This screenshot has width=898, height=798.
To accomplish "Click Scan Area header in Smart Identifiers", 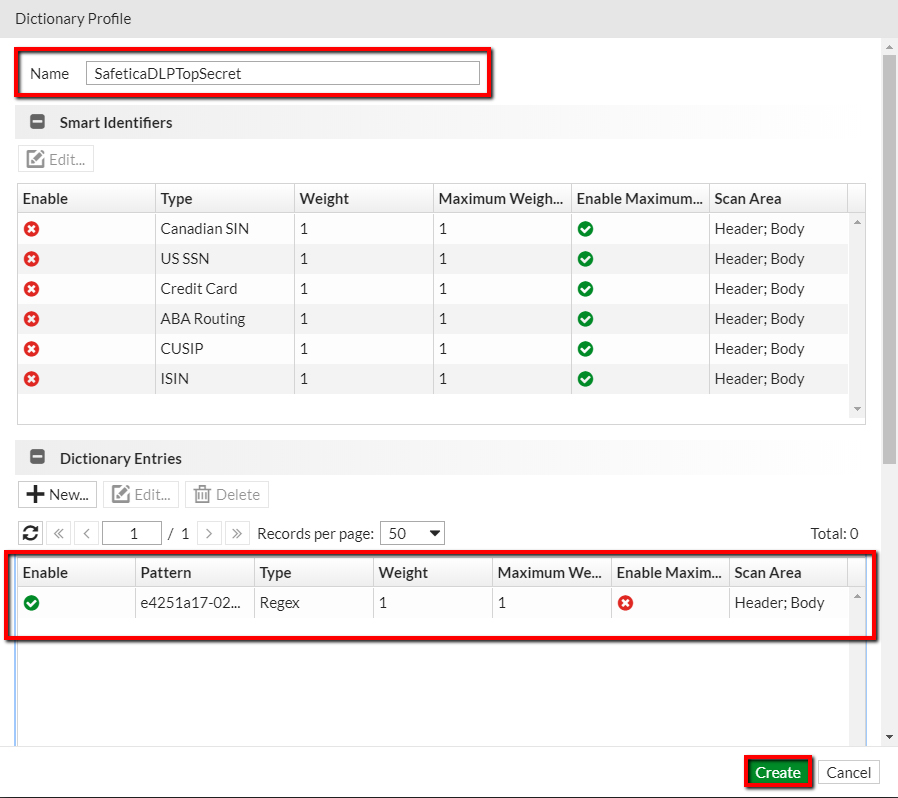I will 778,198.
